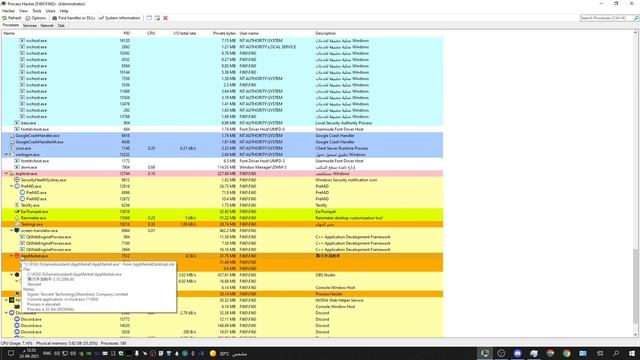Screen dimensions: 640x360
Task: Open the taskbar search icon
Action: tap(616, 353)
